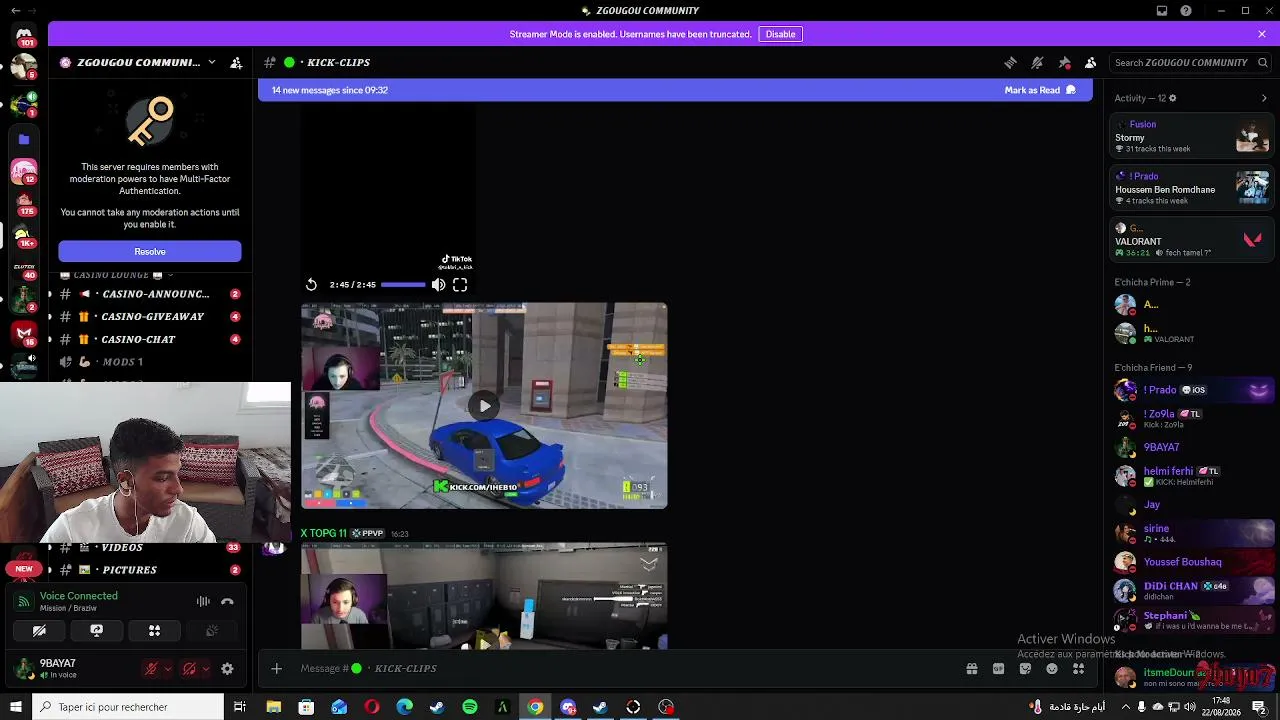Toggle the member list icon

point(1091,62)
